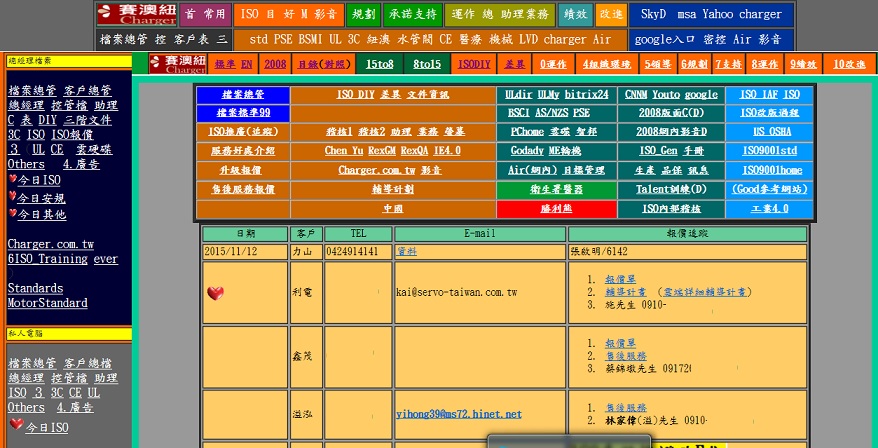Screen dimensions: 878x448
Task: Open the SkyD link in top header
Action: [653, 15]
